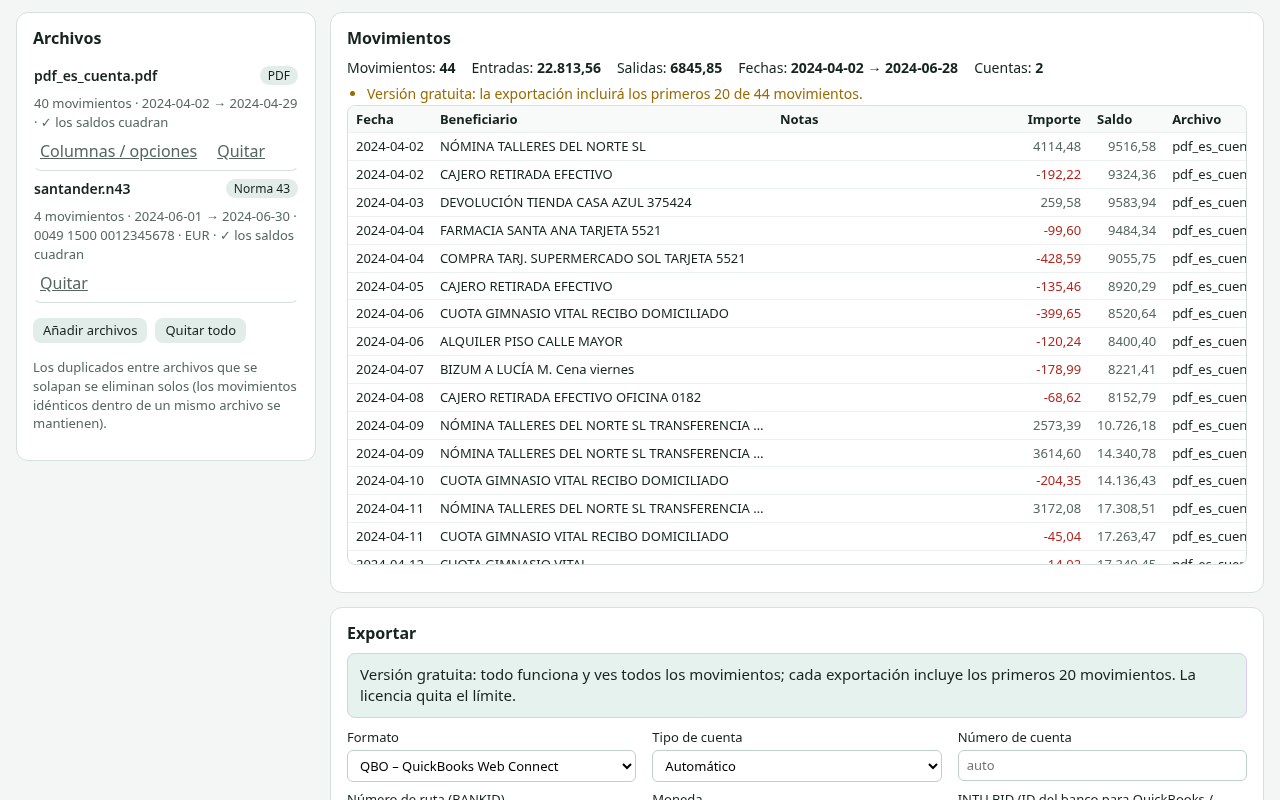This screenshot has height=800, width=1280.
Task: Click amount -399,65
Action: 1058,313
